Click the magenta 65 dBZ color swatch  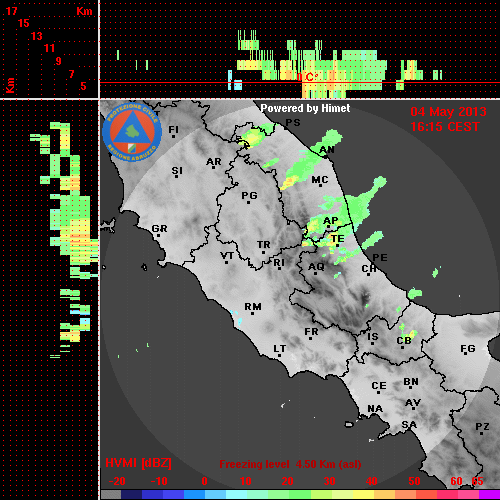click(489, 495)
